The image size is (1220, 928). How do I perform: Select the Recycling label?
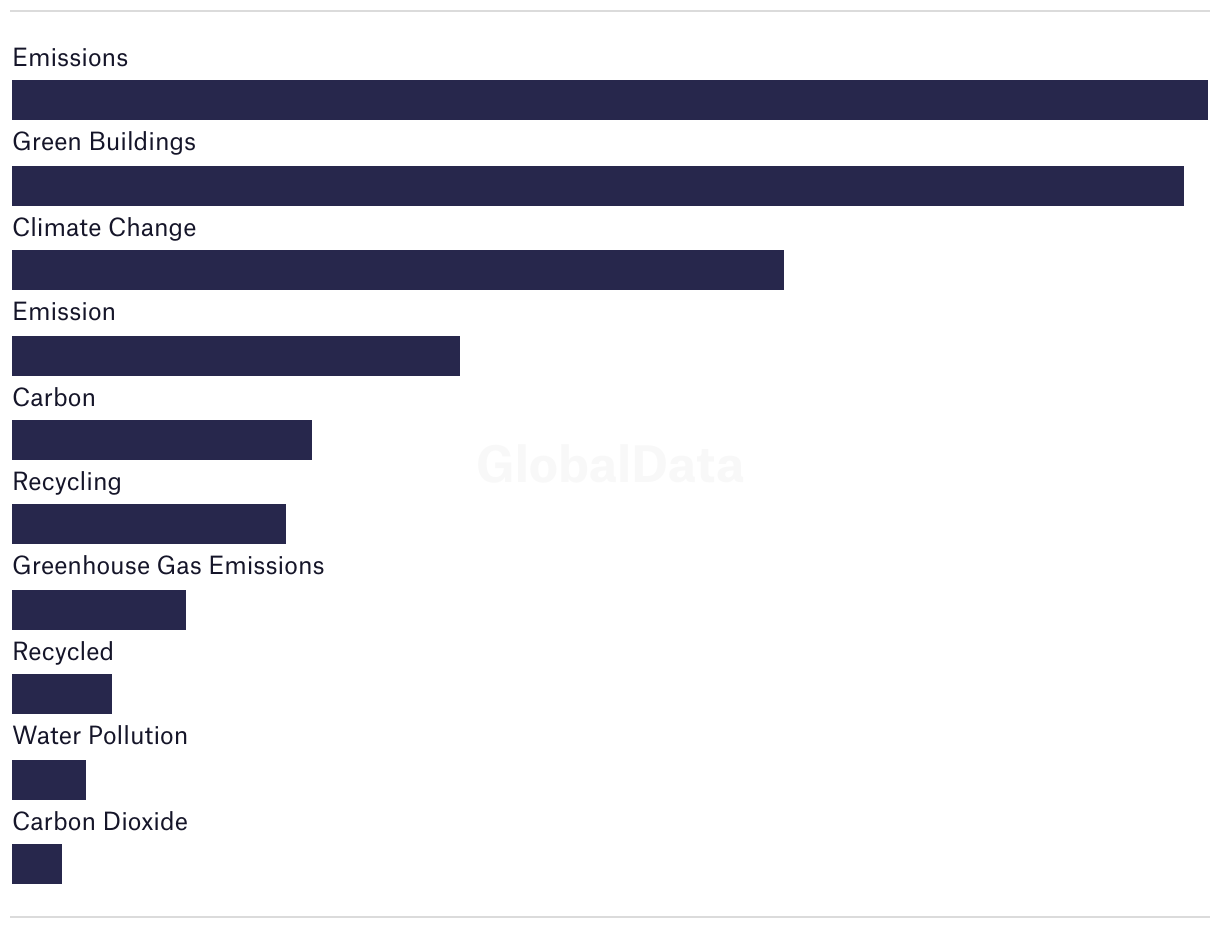pyautogui.click(x=67, y=482)
